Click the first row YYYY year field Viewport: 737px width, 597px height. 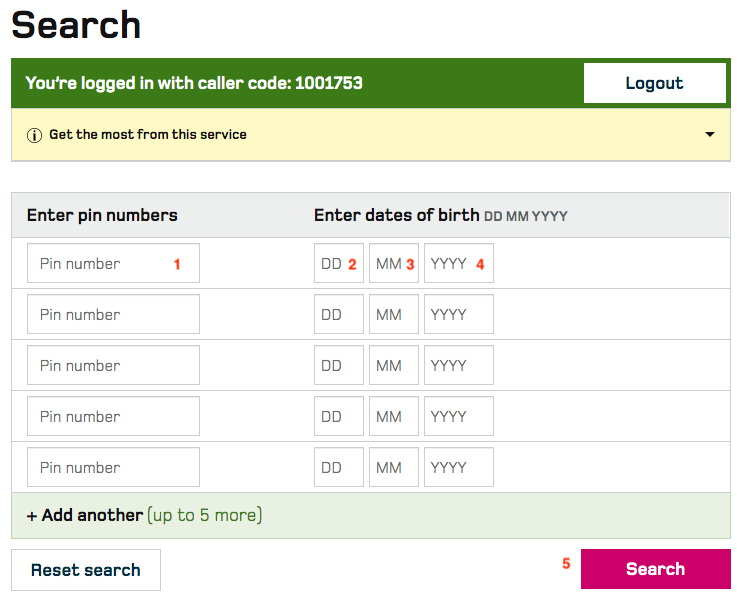pyautogui.click(x=459, y=263)
